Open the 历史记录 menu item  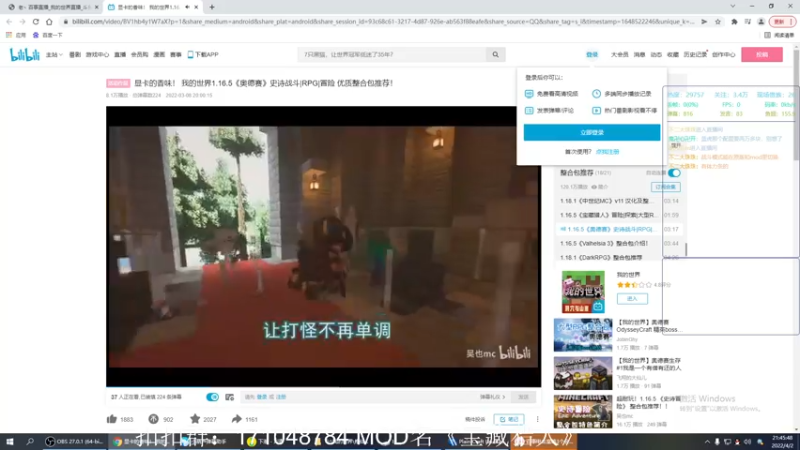coord(695,55)
